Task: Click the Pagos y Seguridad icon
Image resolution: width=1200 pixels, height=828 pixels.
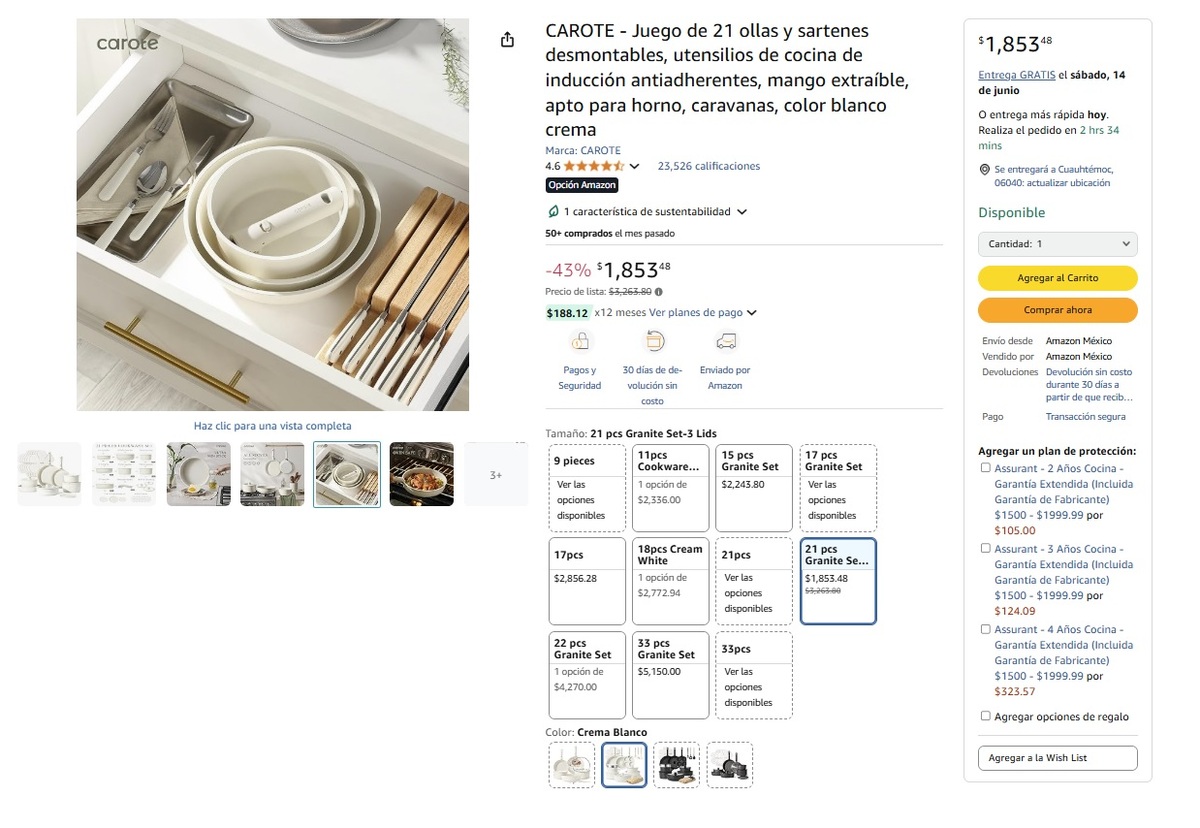Action: (580, 342)
